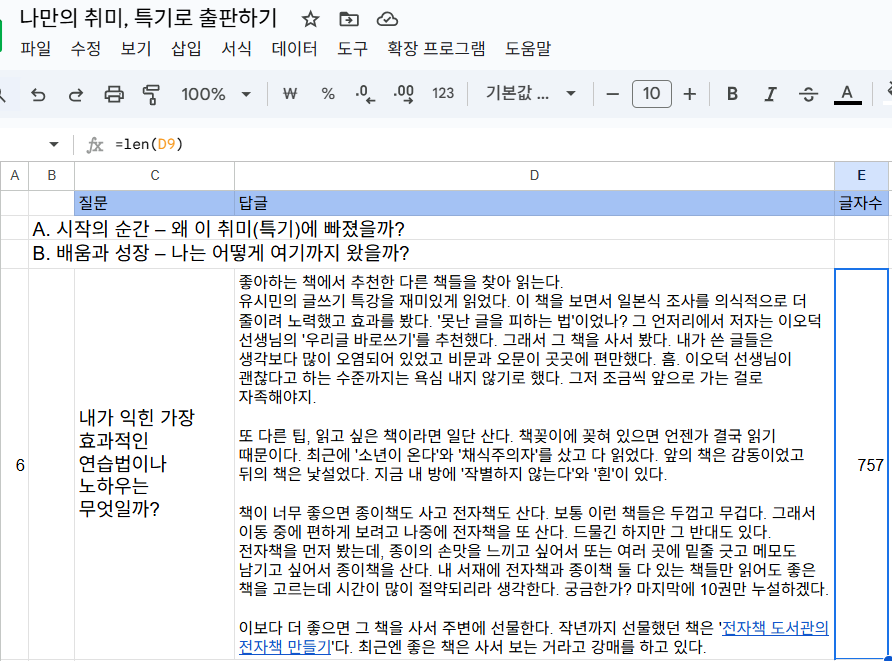Open the paint format tool
Viewport: 892px width, 661px height.
click(x=149, y=93)
